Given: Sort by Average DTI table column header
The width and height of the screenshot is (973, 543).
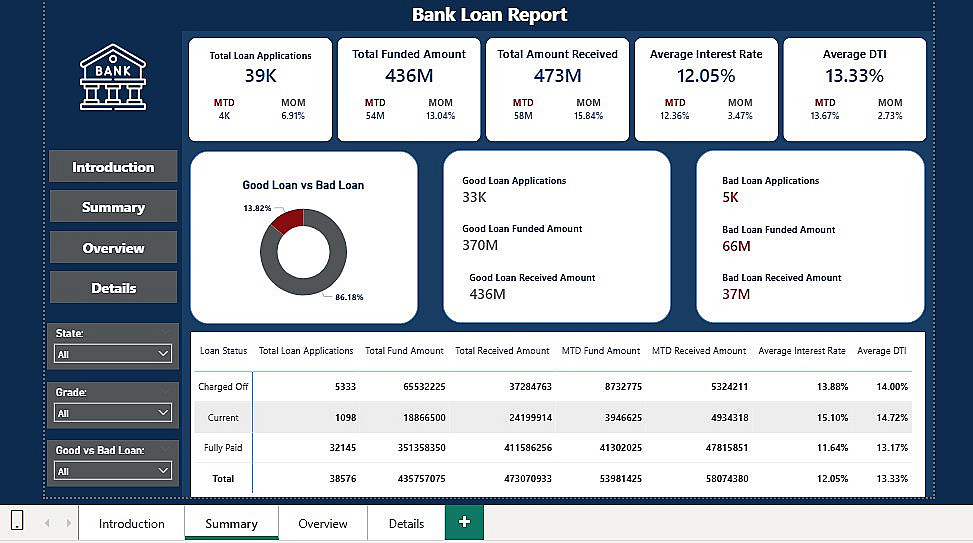Looking at the screenshot, I should tap(882, 351).
